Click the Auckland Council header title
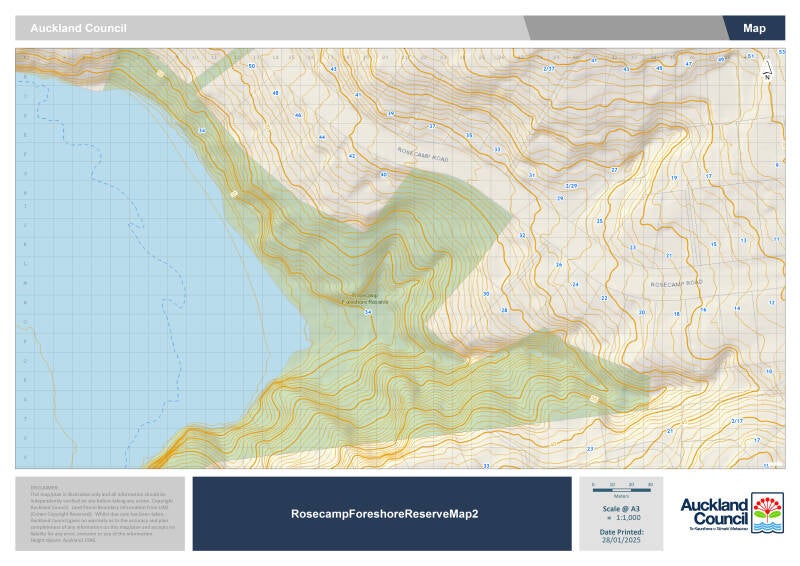 (x=79, y=28)
